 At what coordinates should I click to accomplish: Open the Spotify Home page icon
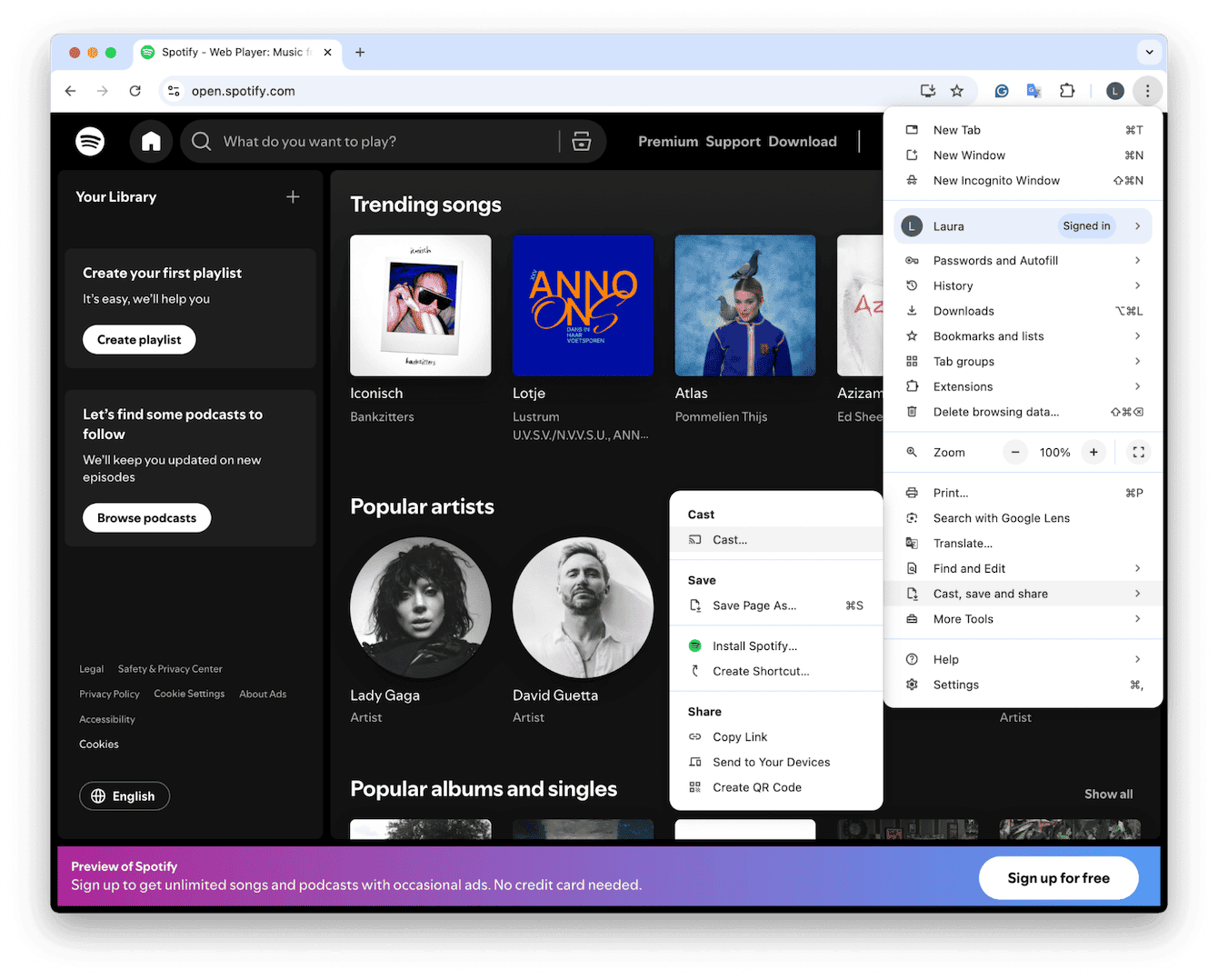pos(151,141)
